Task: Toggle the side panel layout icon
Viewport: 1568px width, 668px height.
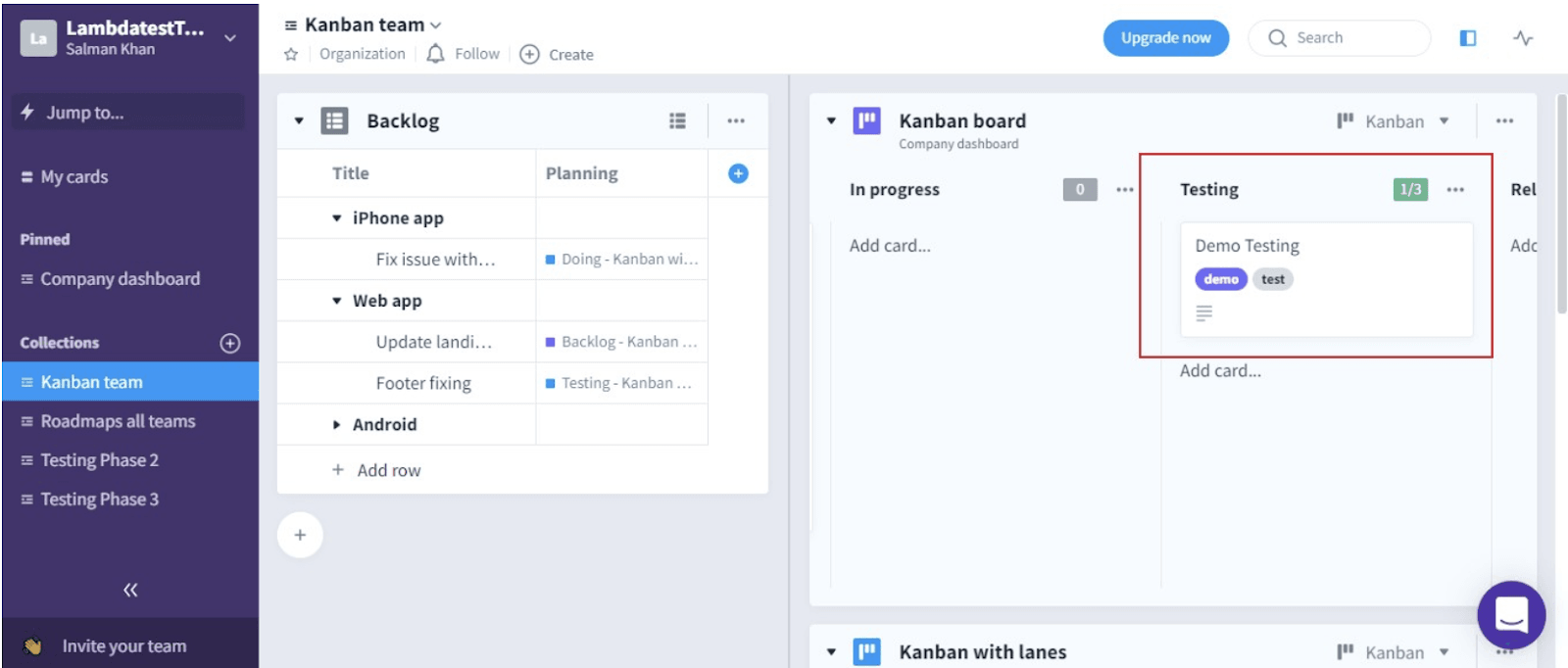Action: coord(1468,38)
